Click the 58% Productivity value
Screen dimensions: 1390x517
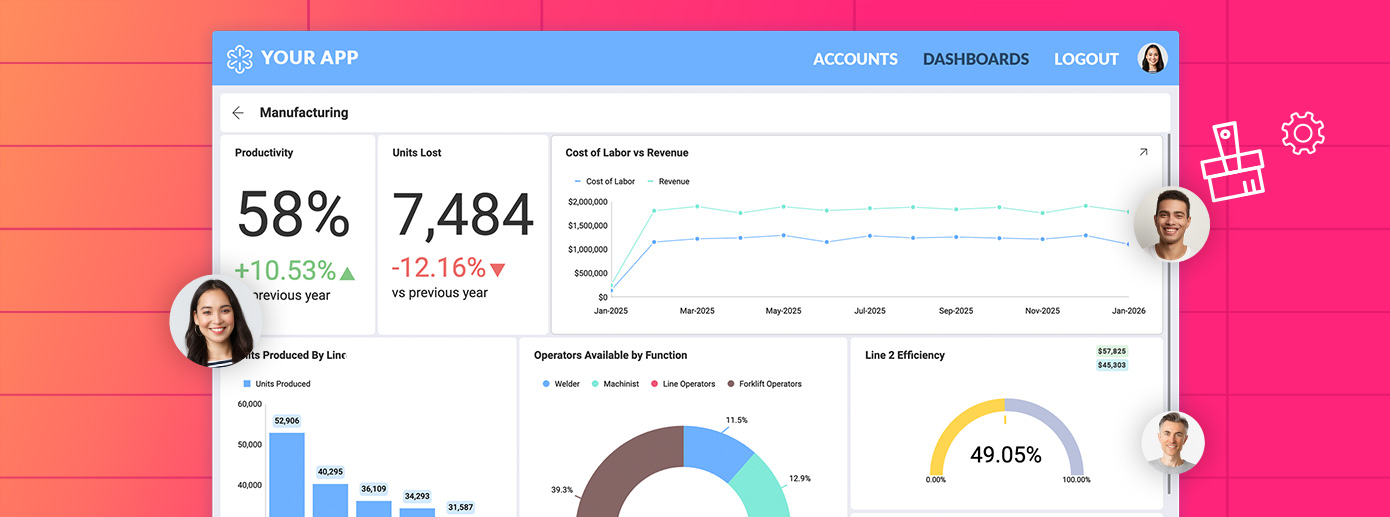[293, 213]
